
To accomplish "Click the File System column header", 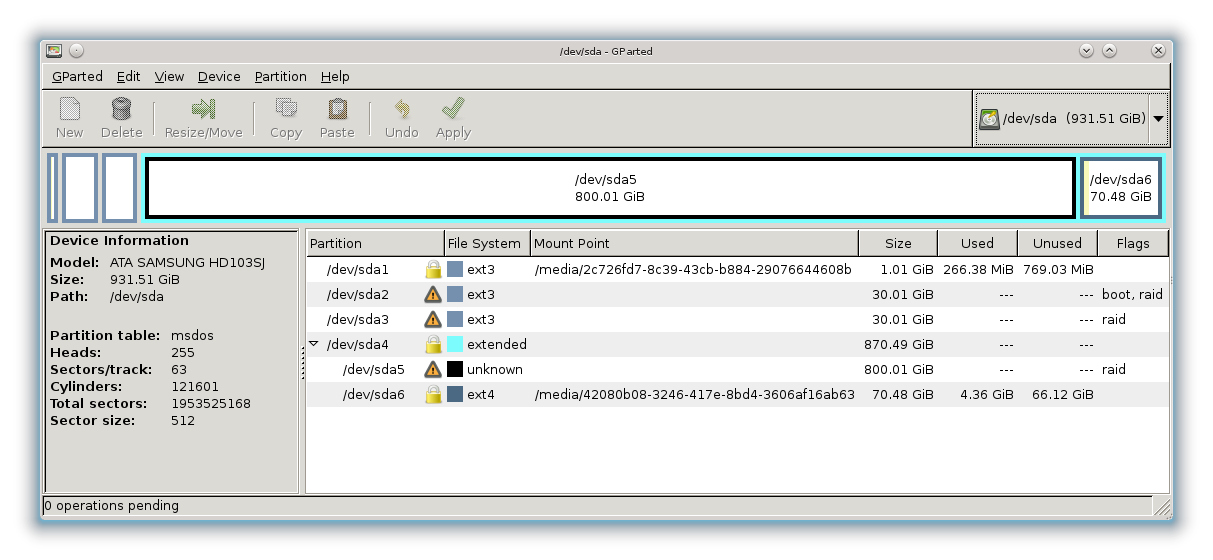I will click(x=484, y=243).
